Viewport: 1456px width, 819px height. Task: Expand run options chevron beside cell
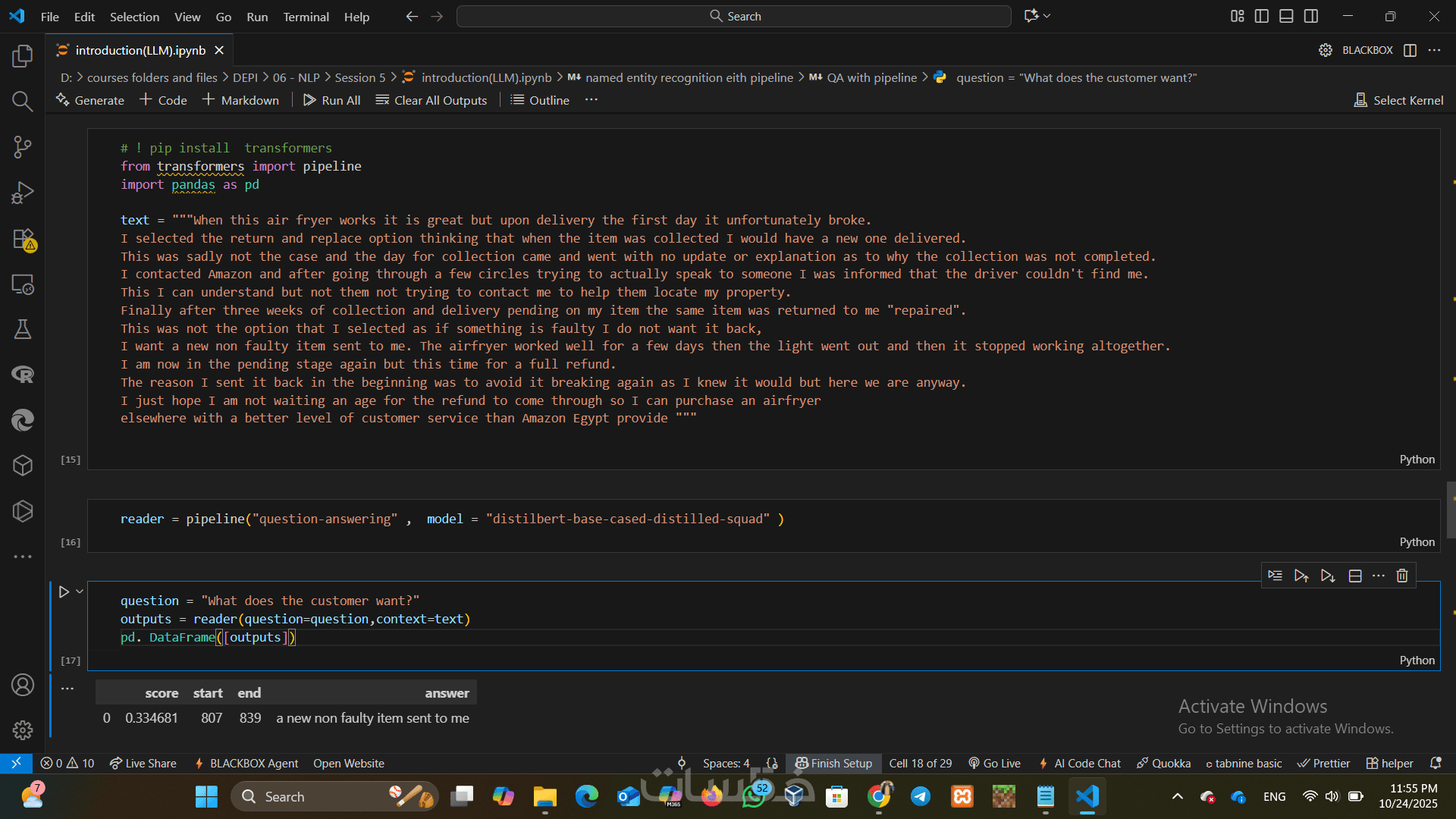[80, 591]
